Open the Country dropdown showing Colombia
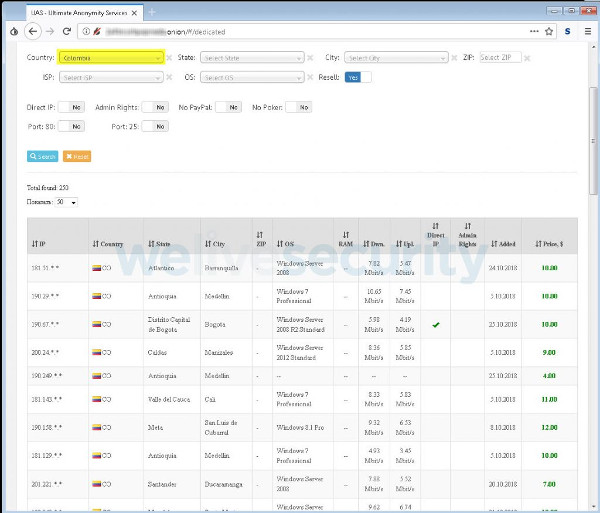Screen dimensions: 600x513 click(110, 58)
